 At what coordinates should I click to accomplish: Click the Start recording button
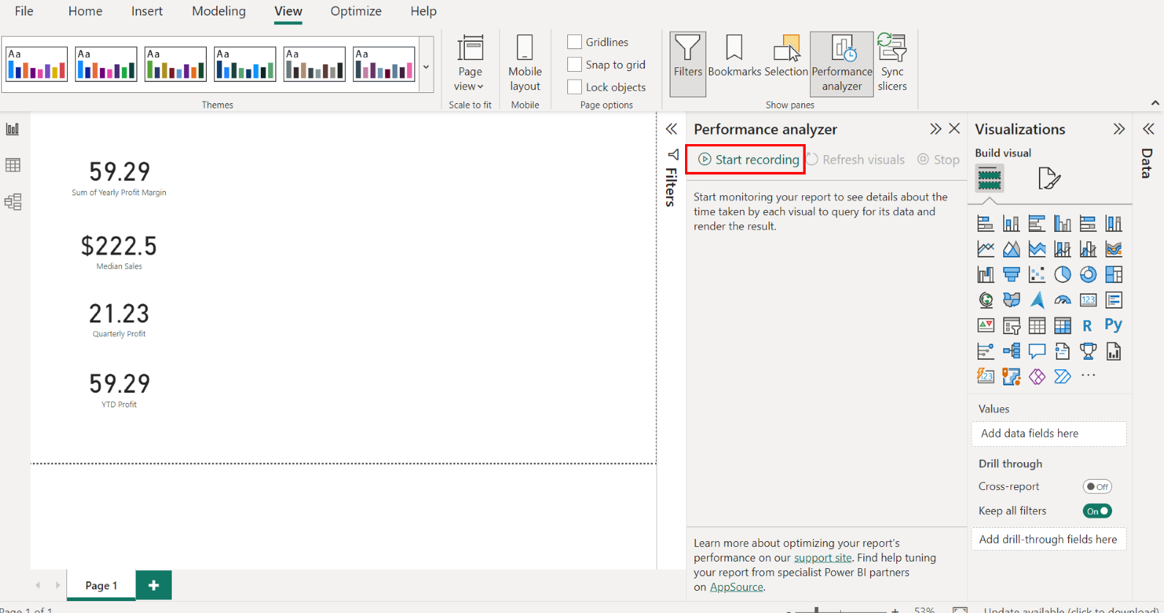(x=748, y=159)
